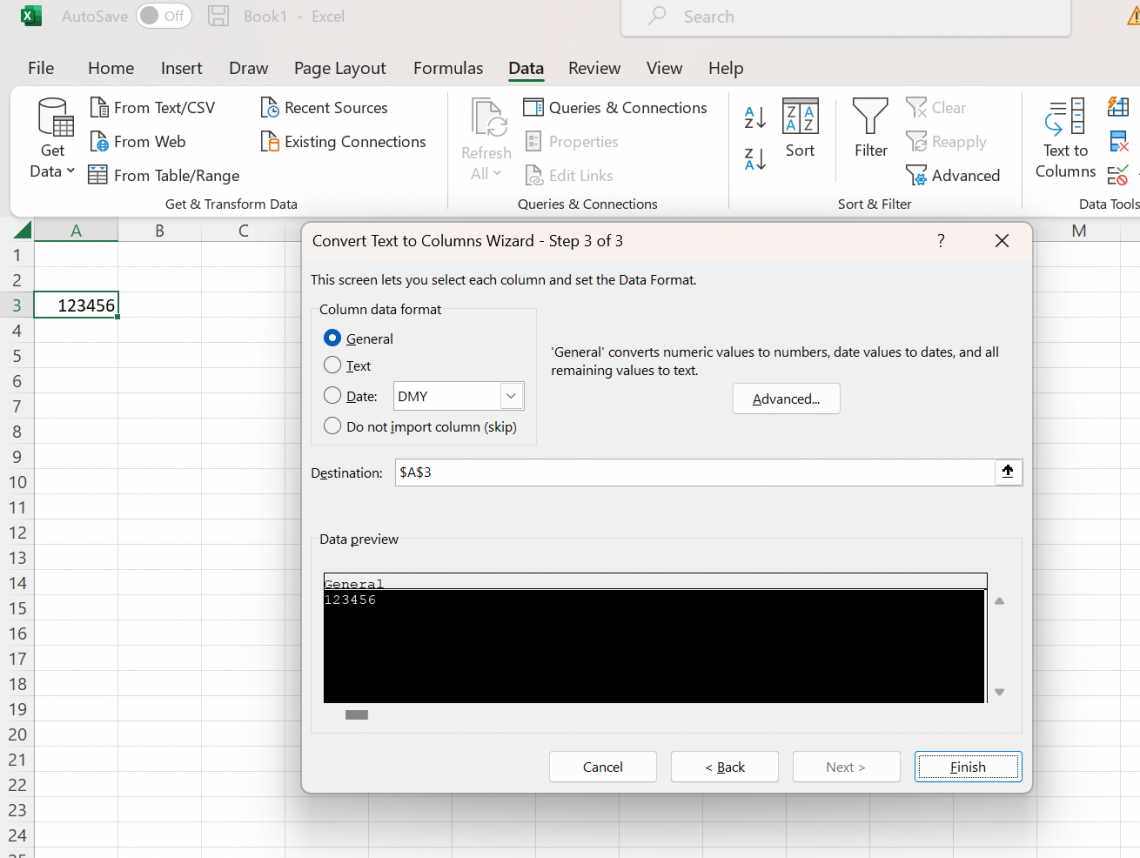Click From Web data source icon

(99, 142)
